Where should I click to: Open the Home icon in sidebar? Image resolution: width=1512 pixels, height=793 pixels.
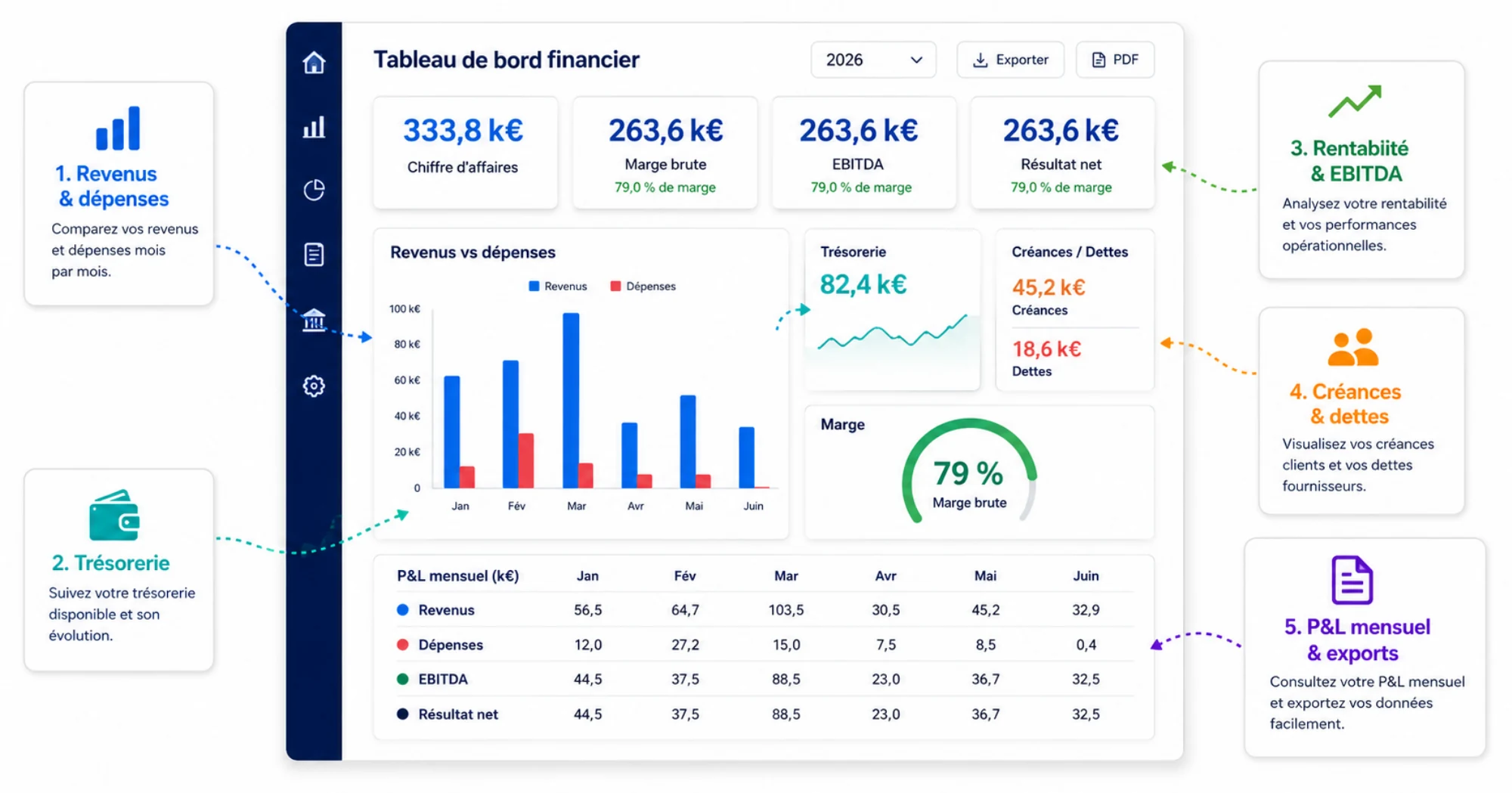click(314, 62)
